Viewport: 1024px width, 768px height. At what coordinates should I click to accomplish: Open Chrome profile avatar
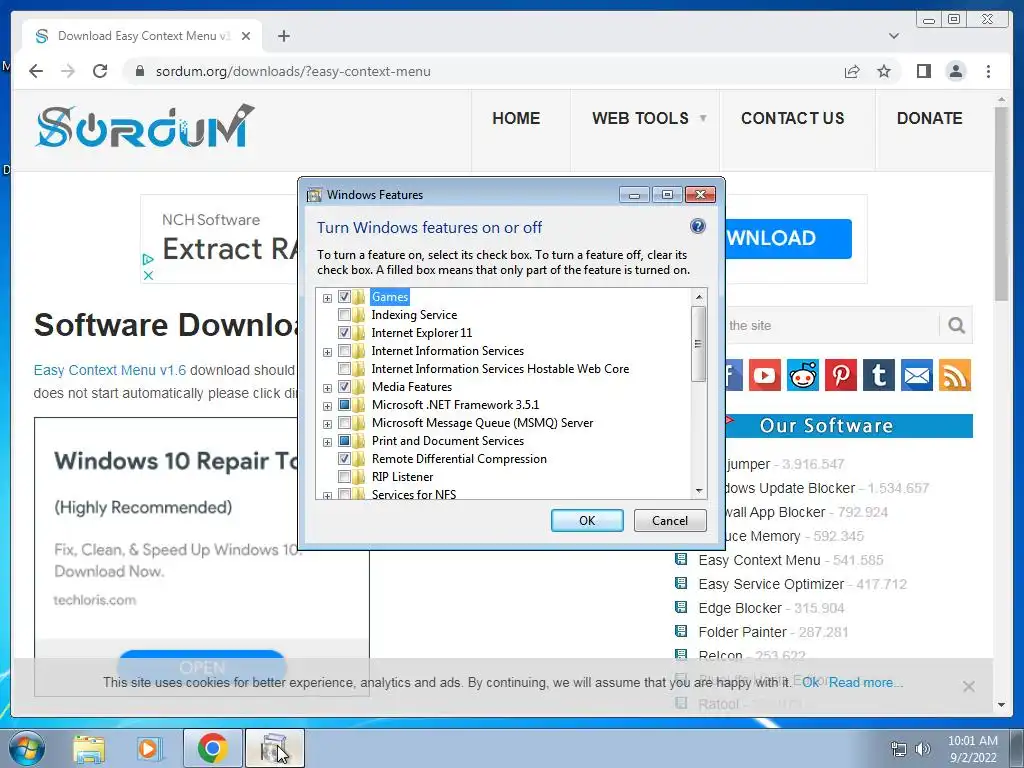pos(956,71)
